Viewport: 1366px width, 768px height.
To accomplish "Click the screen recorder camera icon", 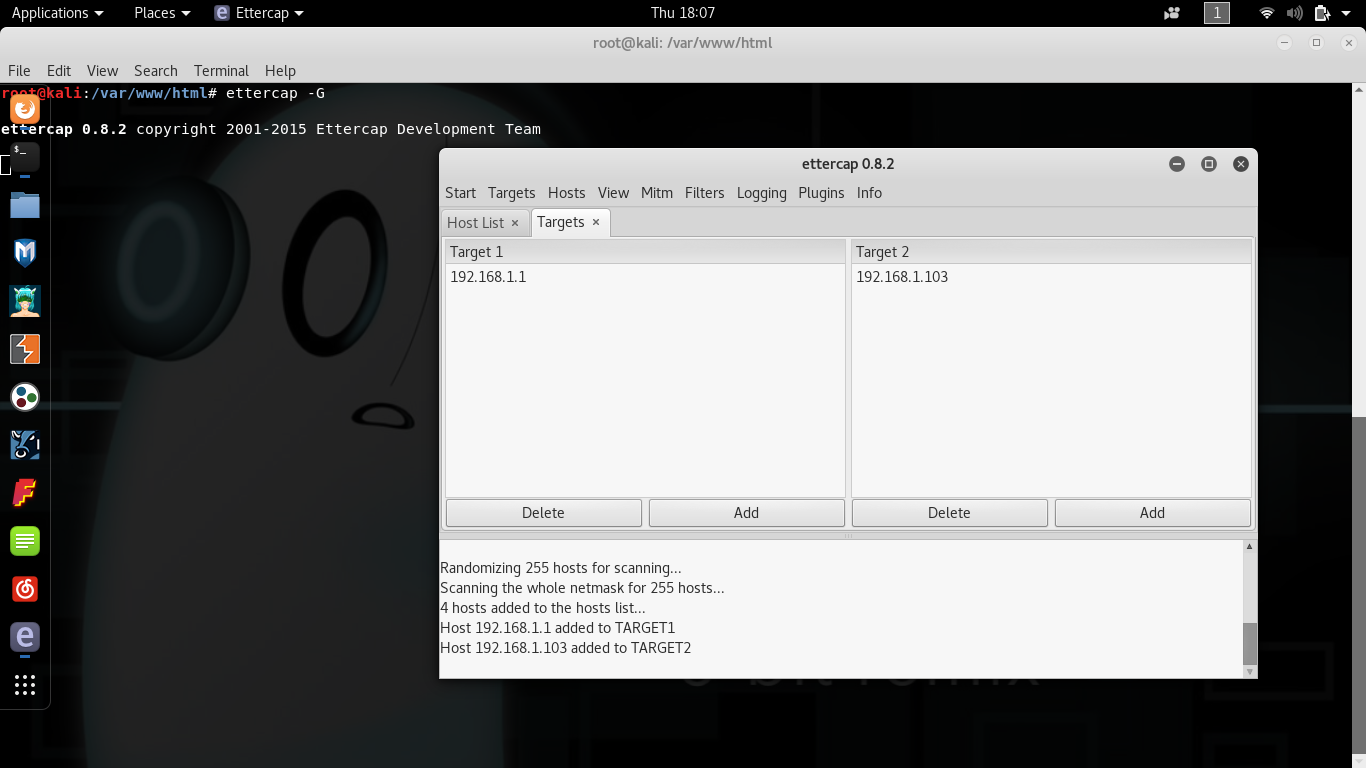I will pos(1172,13).
